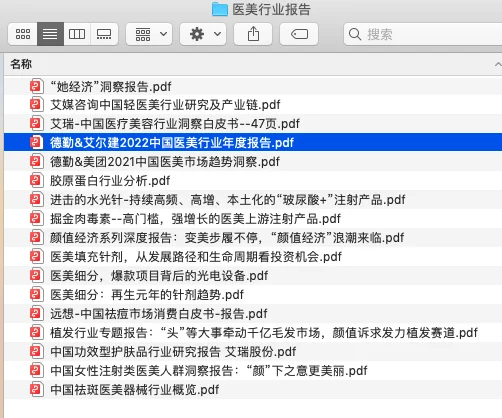Select the 植发行业专题报告 file name
The image size is (502, 418).
point(264,333)
